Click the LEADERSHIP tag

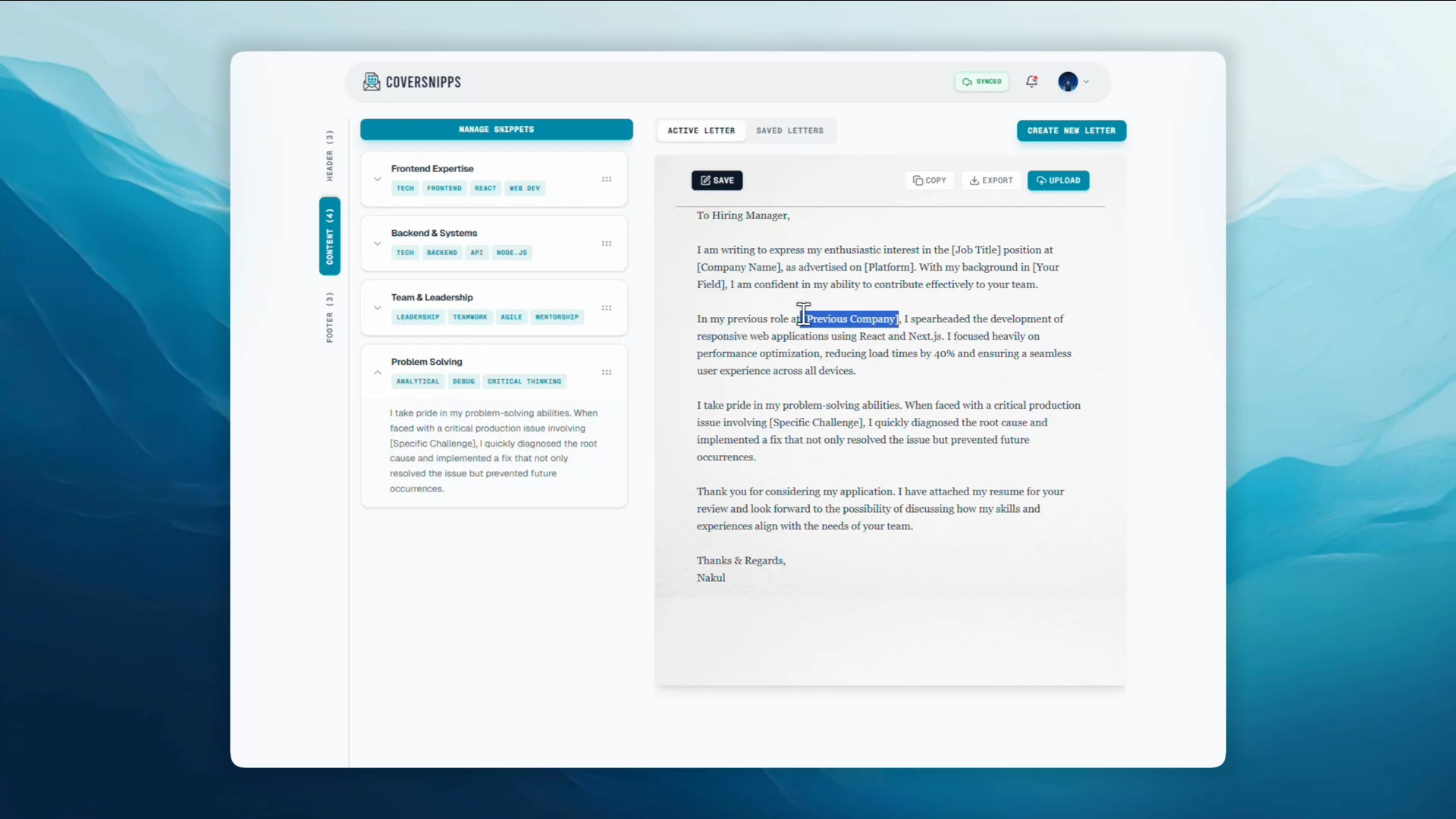417,317
